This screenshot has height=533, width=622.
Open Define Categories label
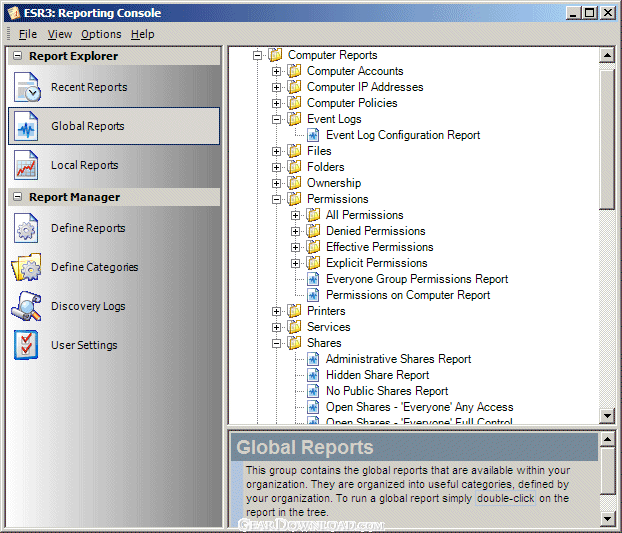coord(94,267)
